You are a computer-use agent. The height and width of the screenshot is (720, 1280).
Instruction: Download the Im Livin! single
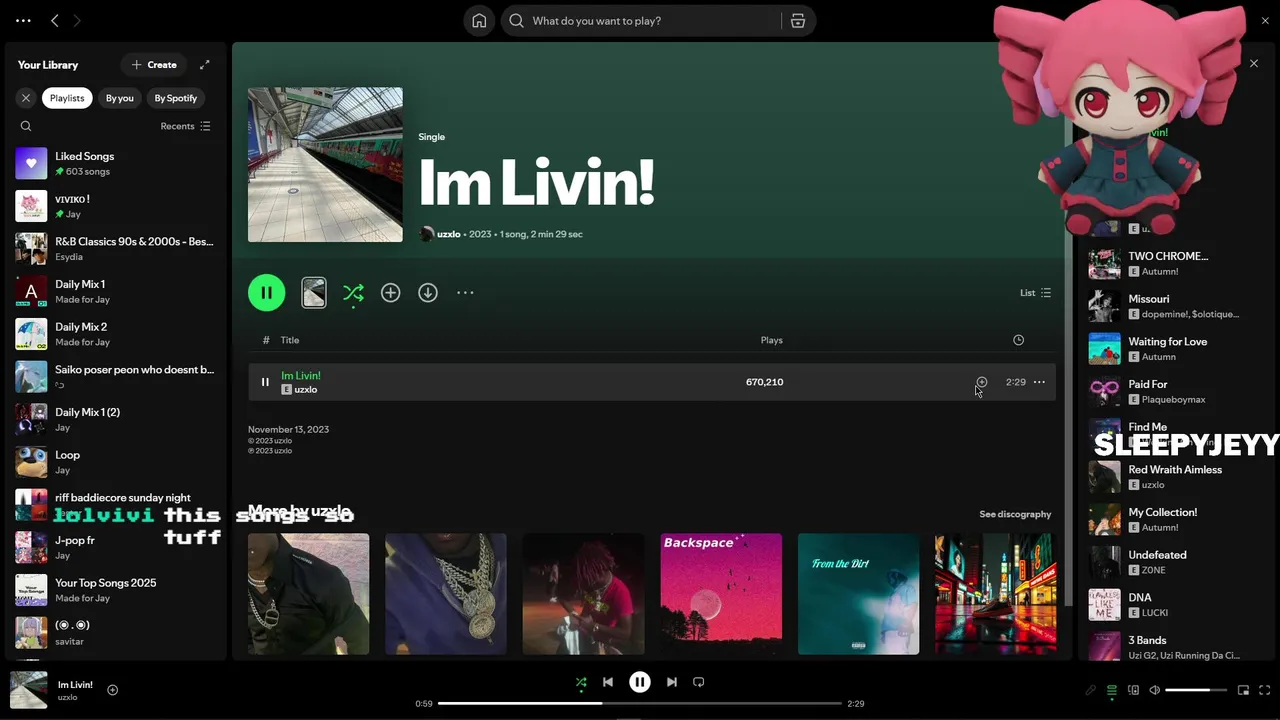428,293
